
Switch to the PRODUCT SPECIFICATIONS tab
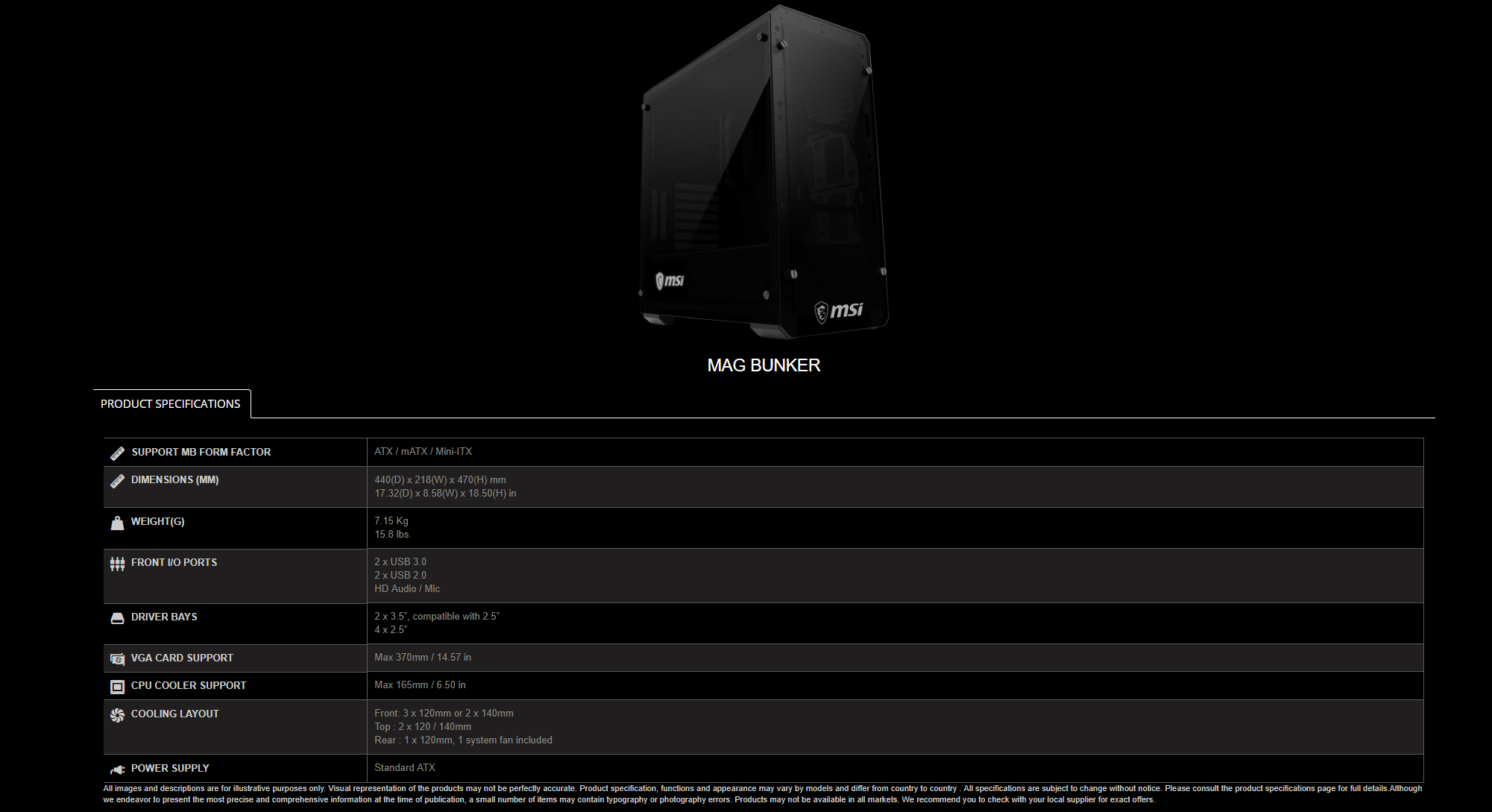click(171, 403)
